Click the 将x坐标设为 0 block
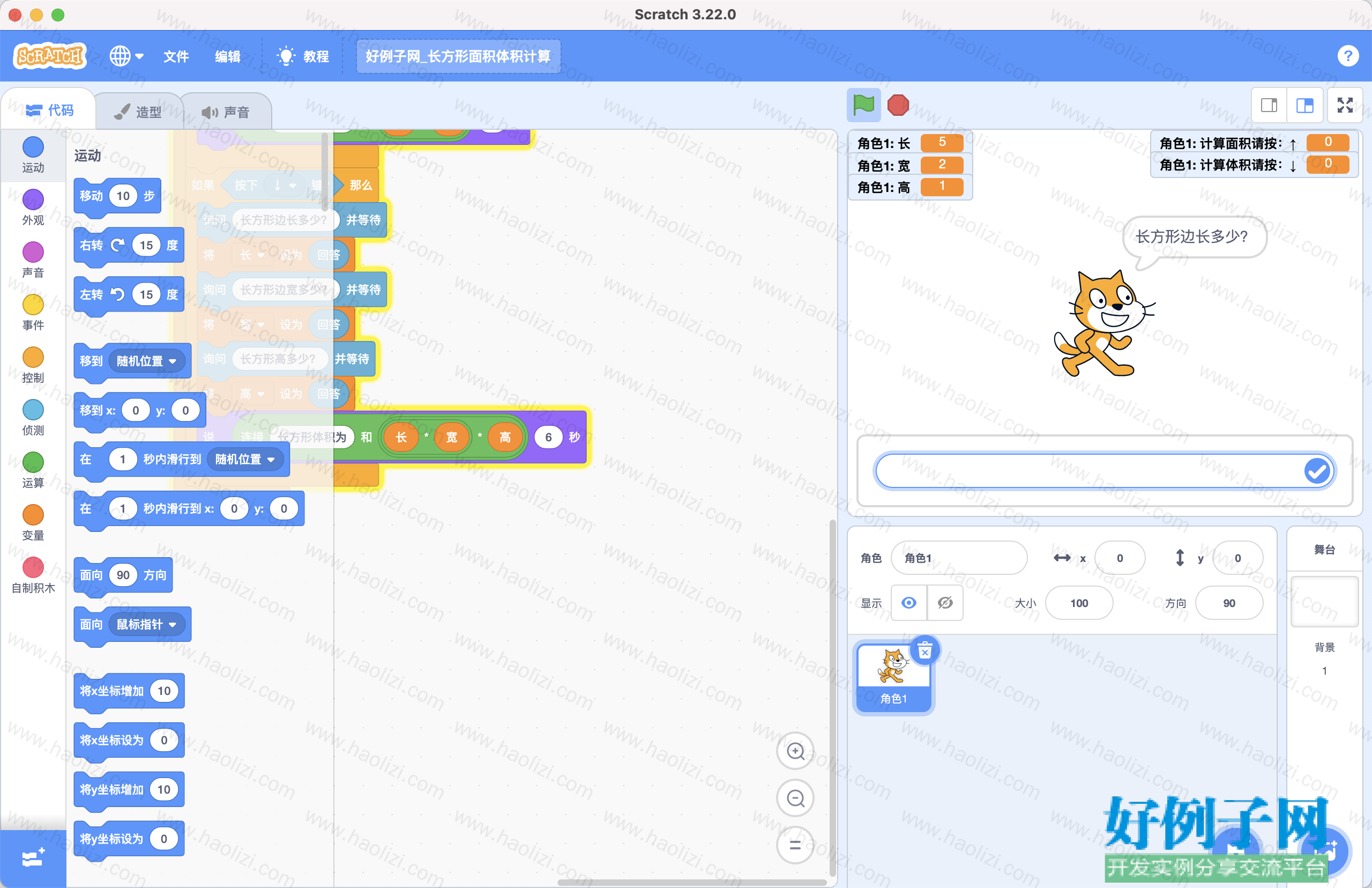Image resolution: width=1372 pixels, height=888 pixels. click(x=129, y=741)
